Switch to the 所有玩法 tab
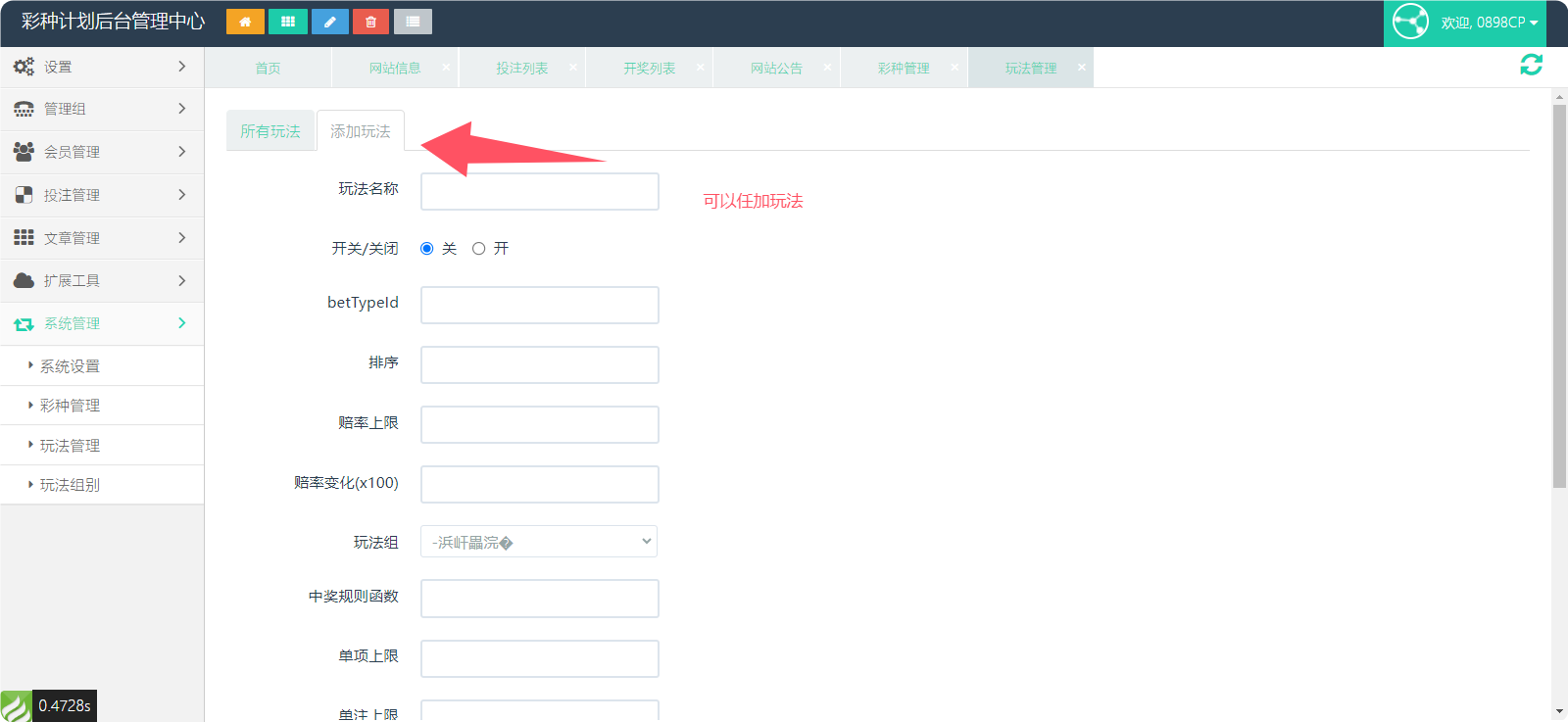This screenshot has width=1568, height=722. (x=270, y=131)
